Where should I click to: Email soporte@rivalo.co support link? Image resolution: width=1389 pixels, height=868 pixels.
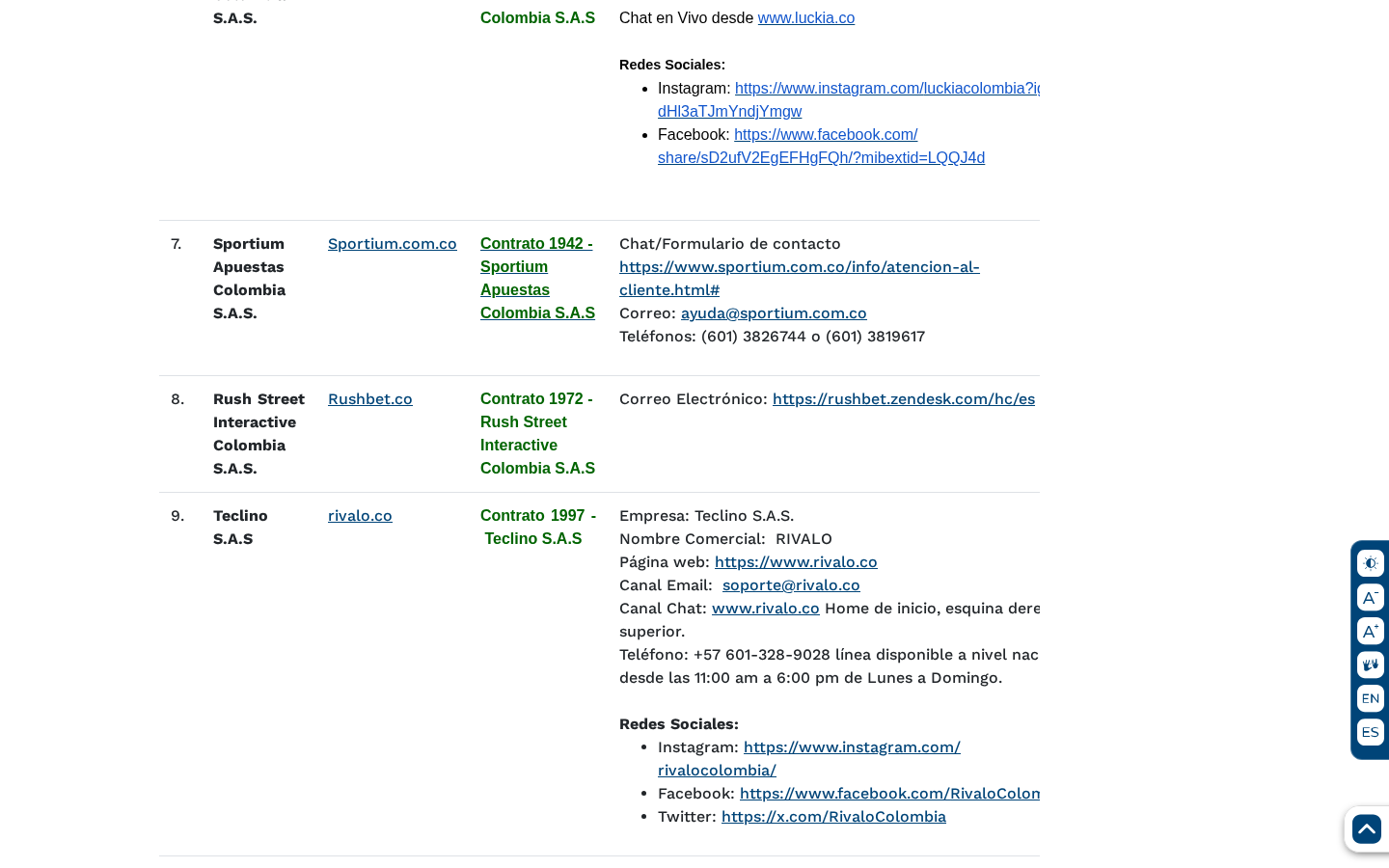pos(791,584)
